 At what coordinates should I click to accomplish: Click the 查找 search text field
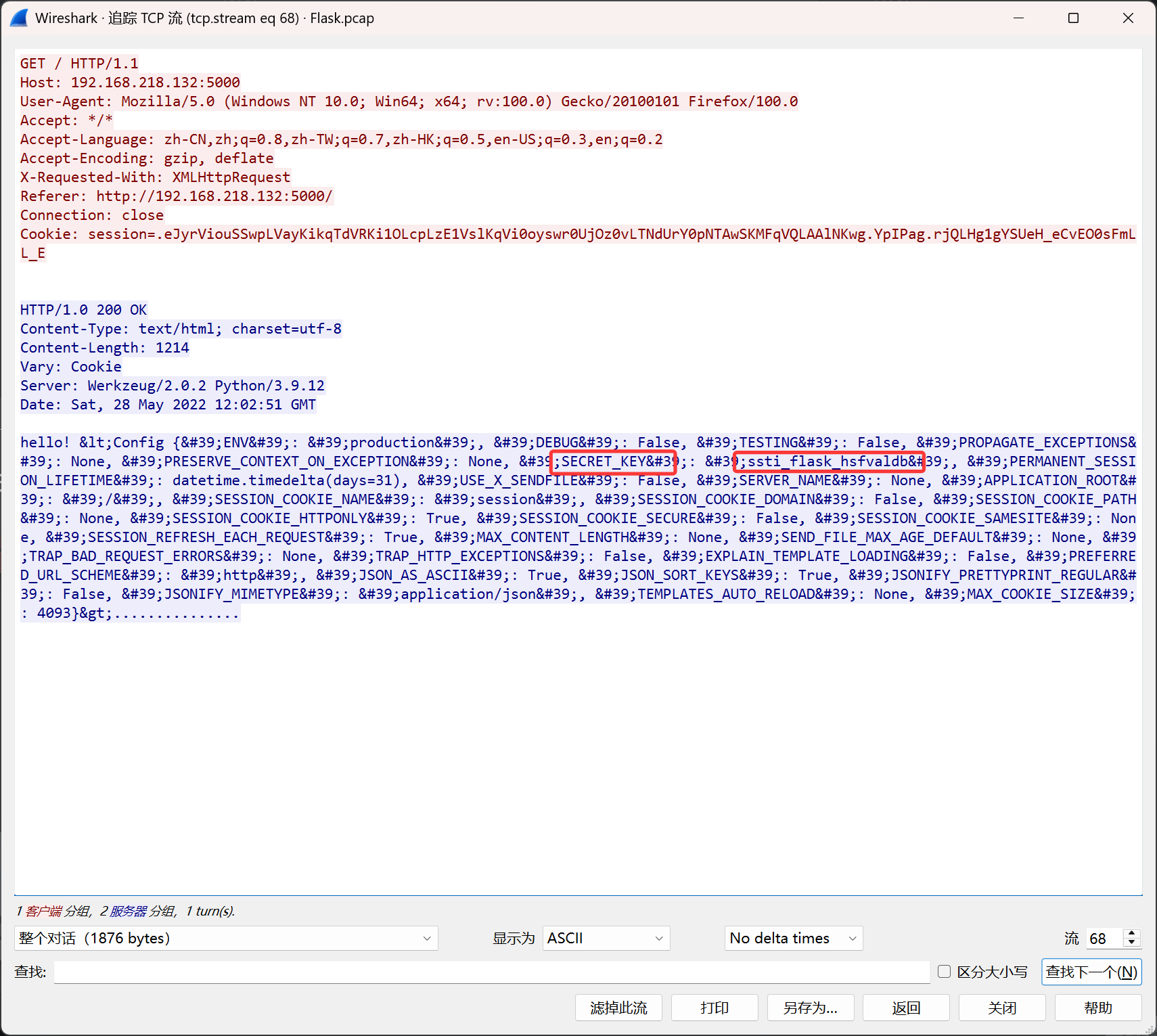click(x=492, y=972)
